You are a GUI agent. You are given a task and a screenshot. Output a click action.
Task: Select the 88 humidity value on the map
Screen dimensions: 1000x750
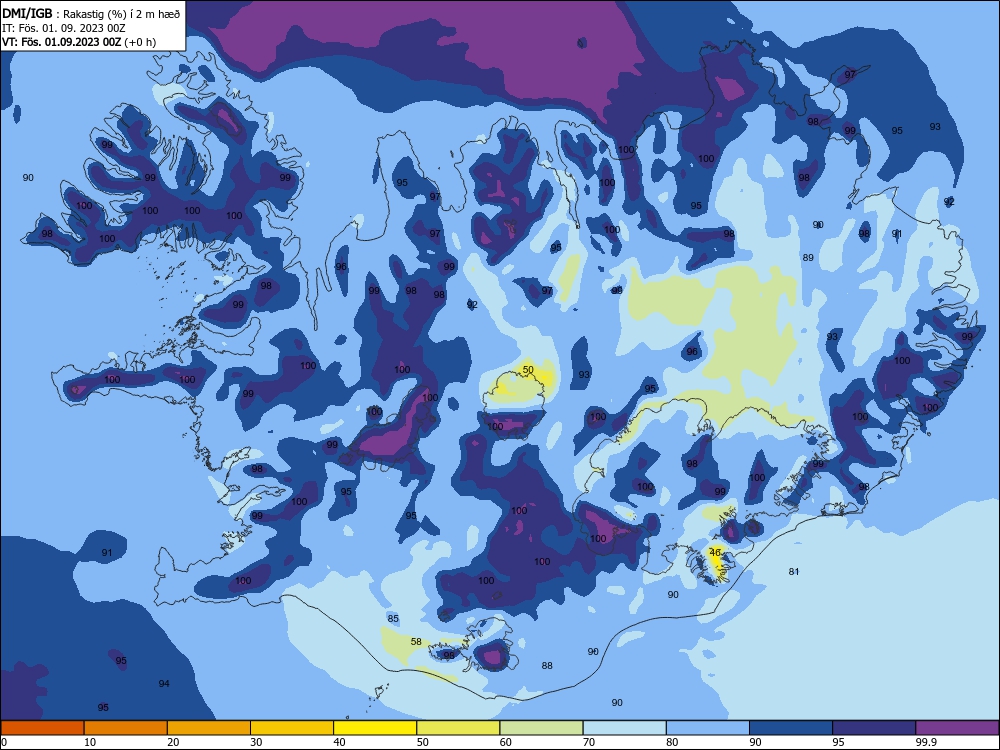pos(547,666)
